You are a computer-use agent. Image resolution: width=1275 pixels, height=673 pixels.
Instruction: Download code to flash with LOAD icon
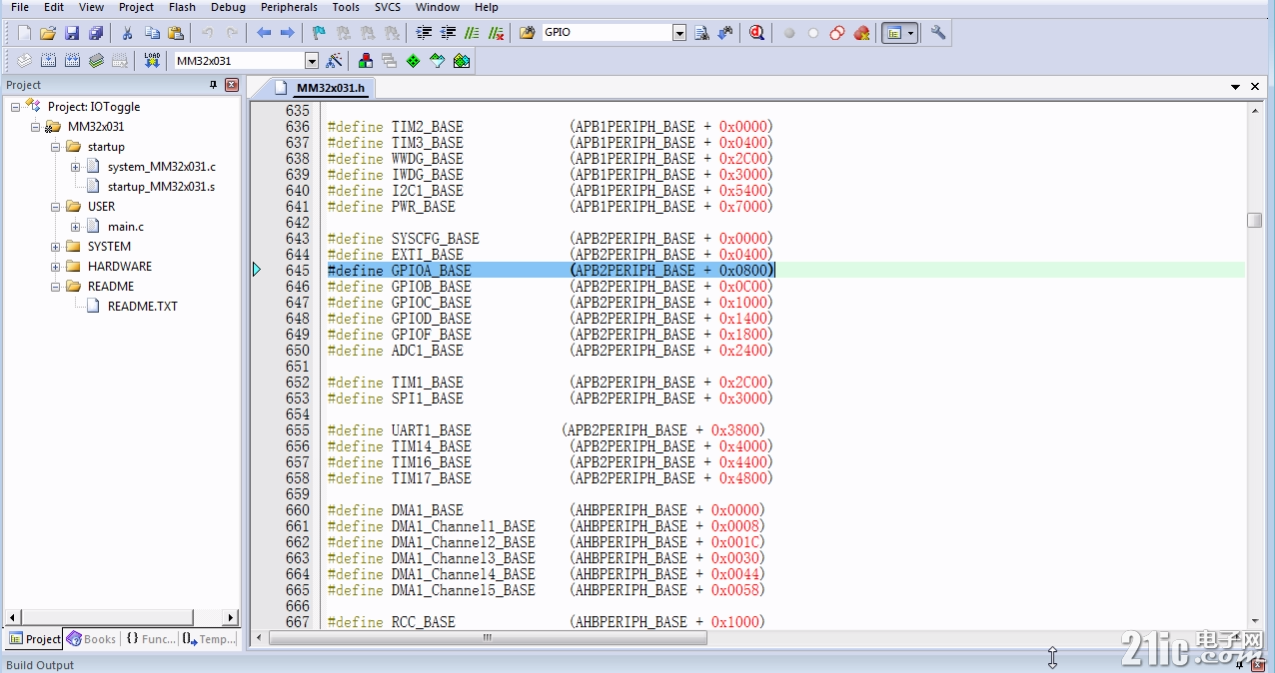152,61
